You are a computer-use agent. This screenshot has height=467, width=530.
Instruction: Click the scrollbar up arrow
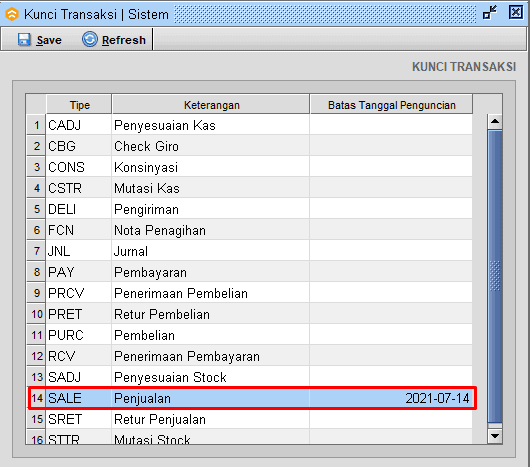click(x=495, y=121)
